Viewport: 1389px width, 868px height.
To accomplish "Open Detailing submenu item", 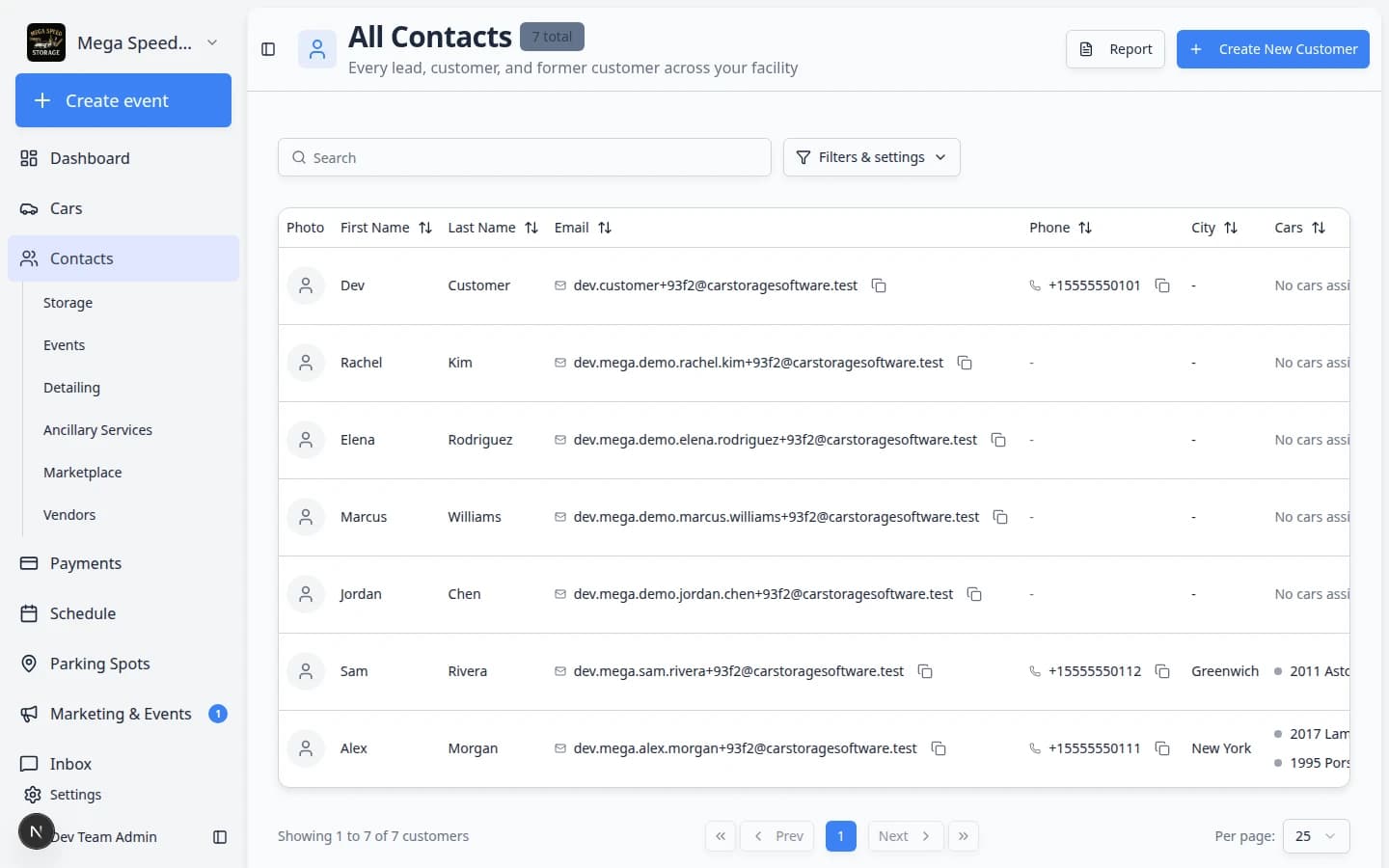I will [71, 388].
